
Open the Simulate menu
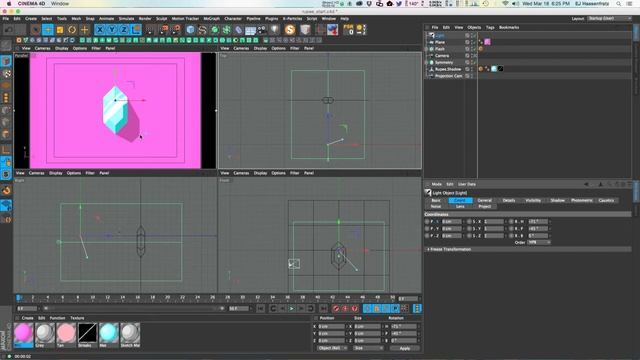pos(127,19)
